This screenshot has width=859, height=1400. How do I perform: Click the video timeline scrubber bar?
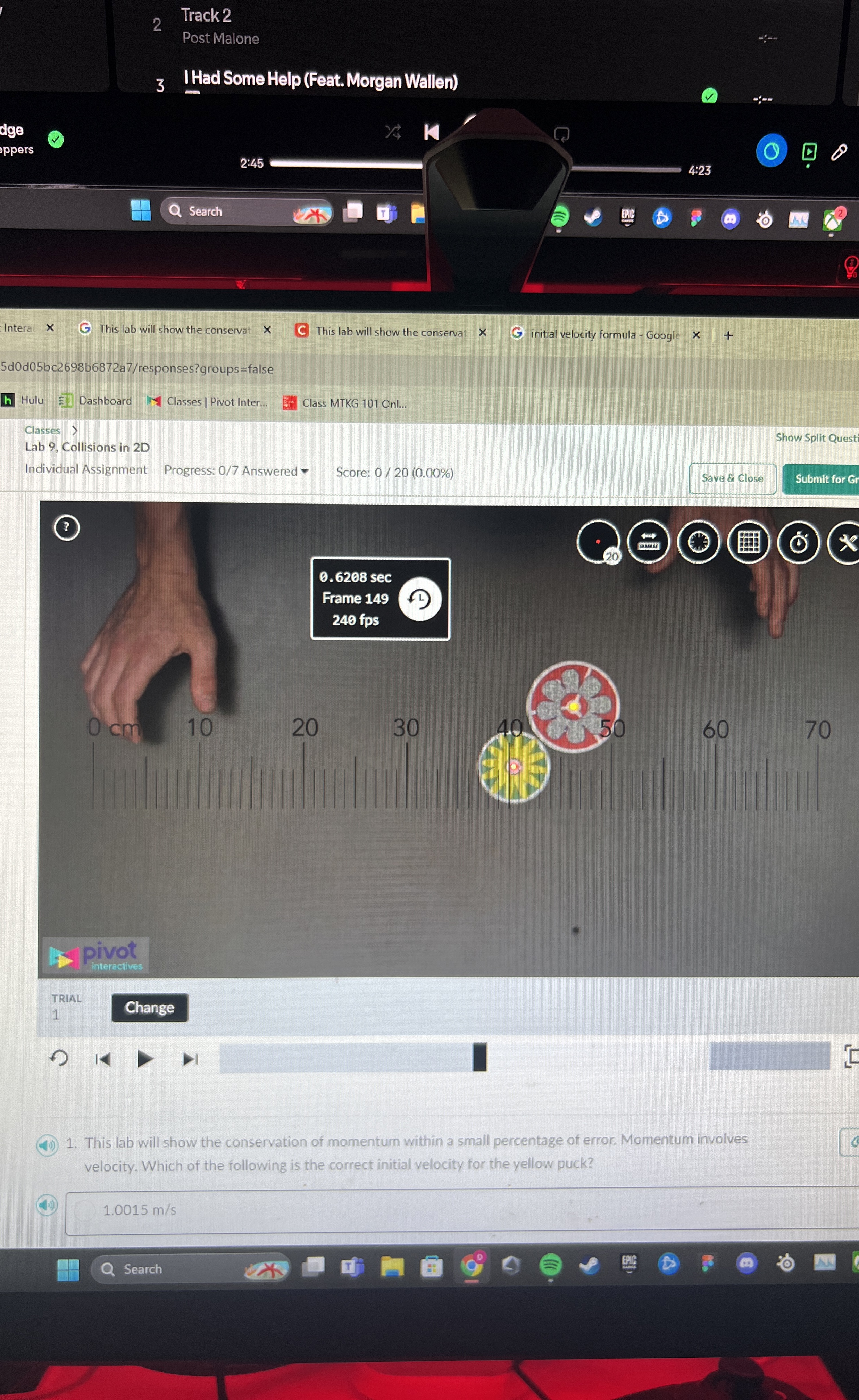point(347,1057)
